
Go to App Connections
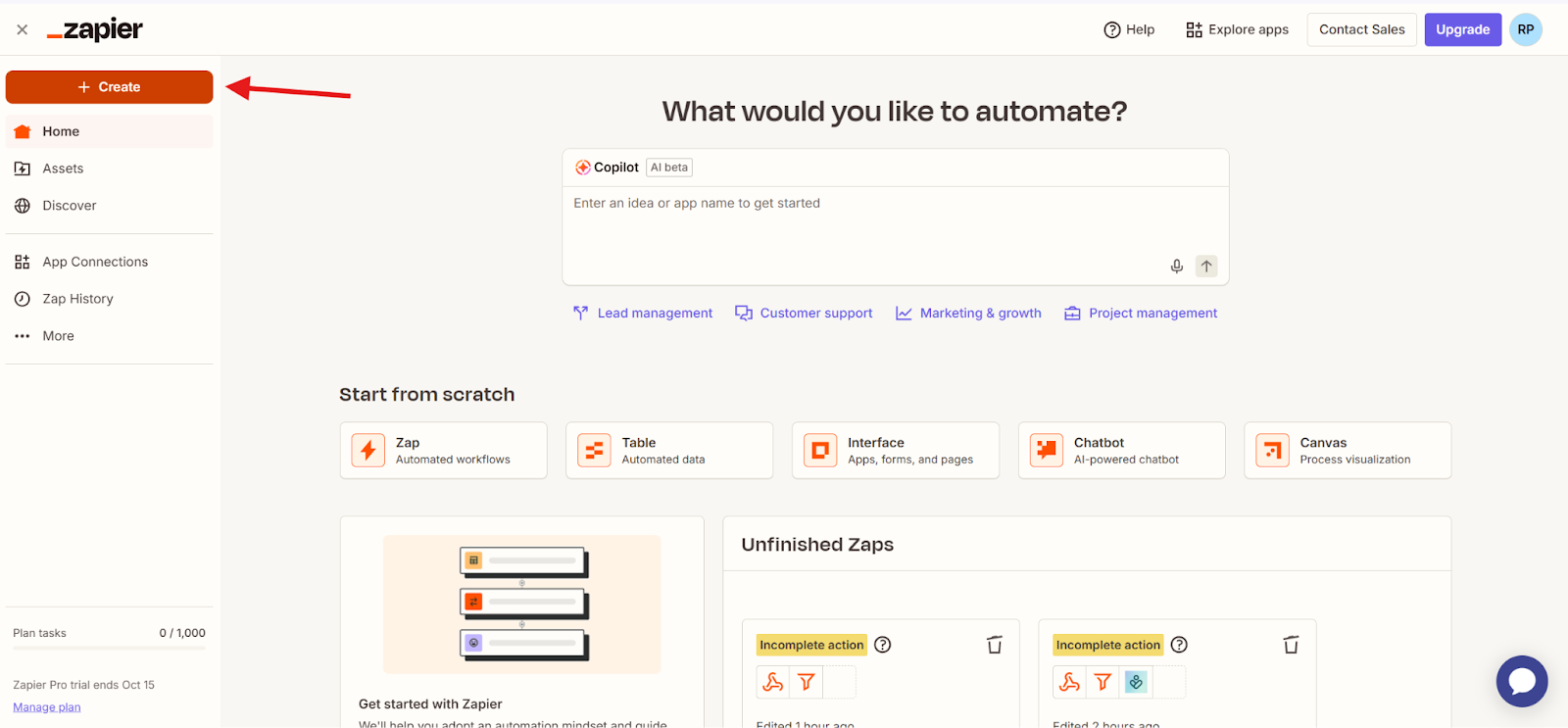109,262
